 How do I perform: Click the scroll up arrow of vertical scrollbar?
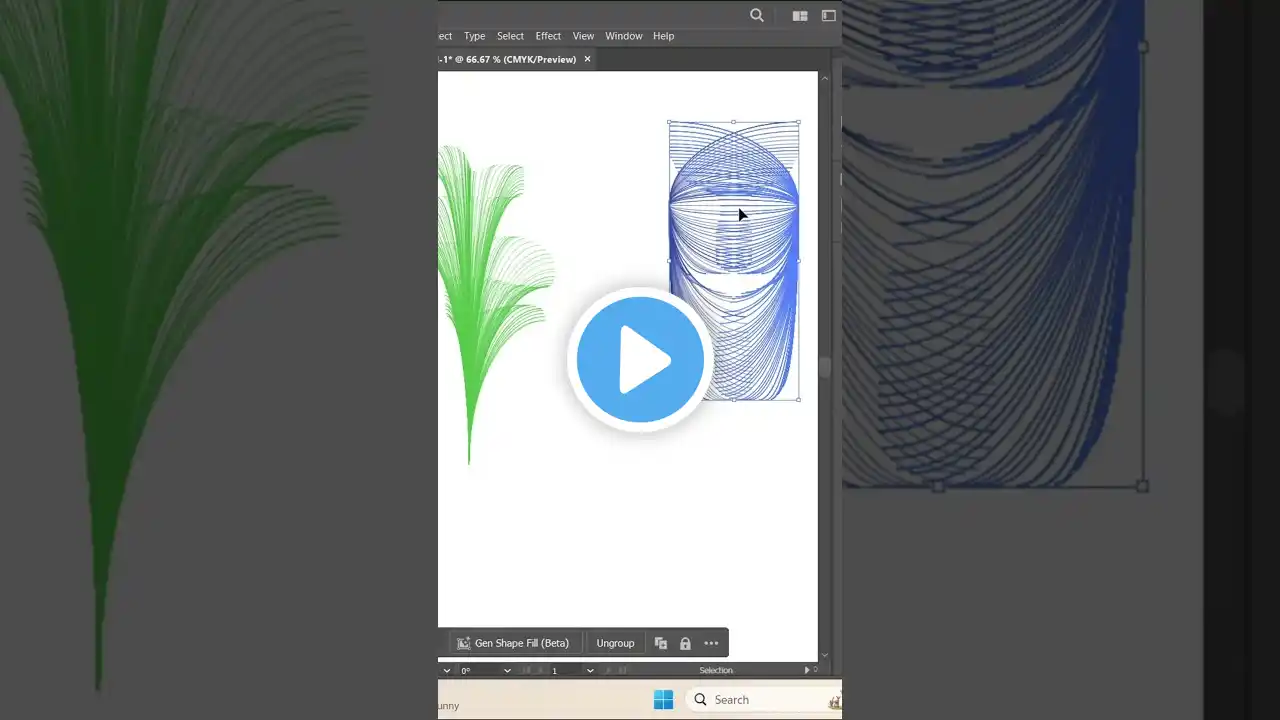pos(824,78)
